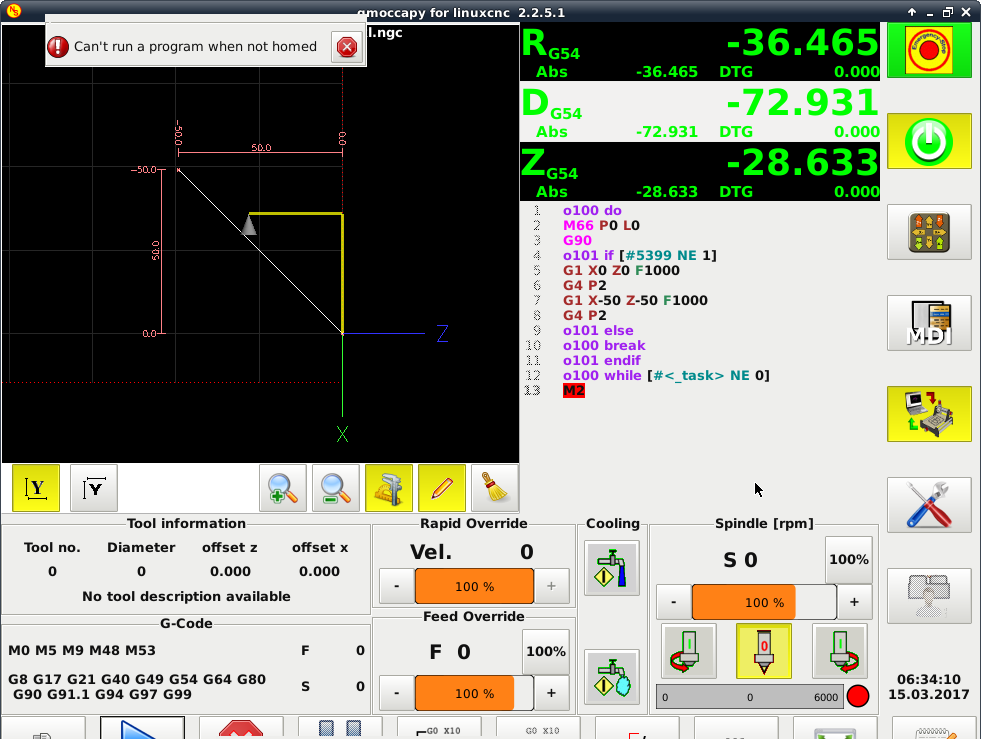Select the highlighted 'M2' line
The width and height of the screenshot is (981, 739).
coord(574,390)
